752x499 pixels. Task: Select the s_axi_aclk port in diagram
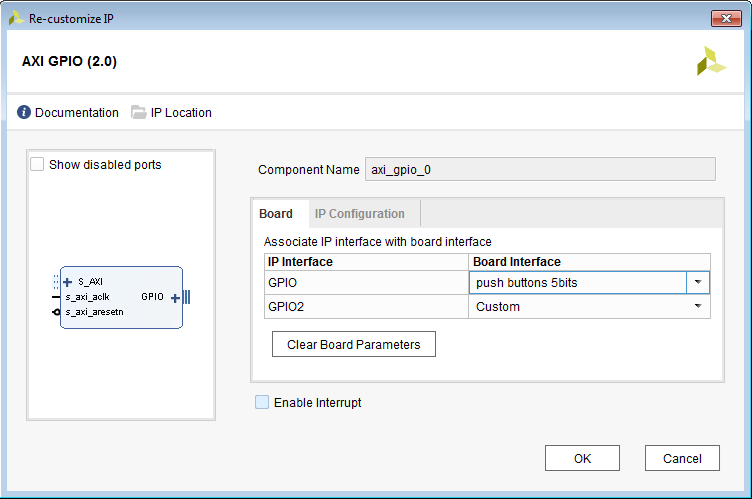click(x=94, y=297)
